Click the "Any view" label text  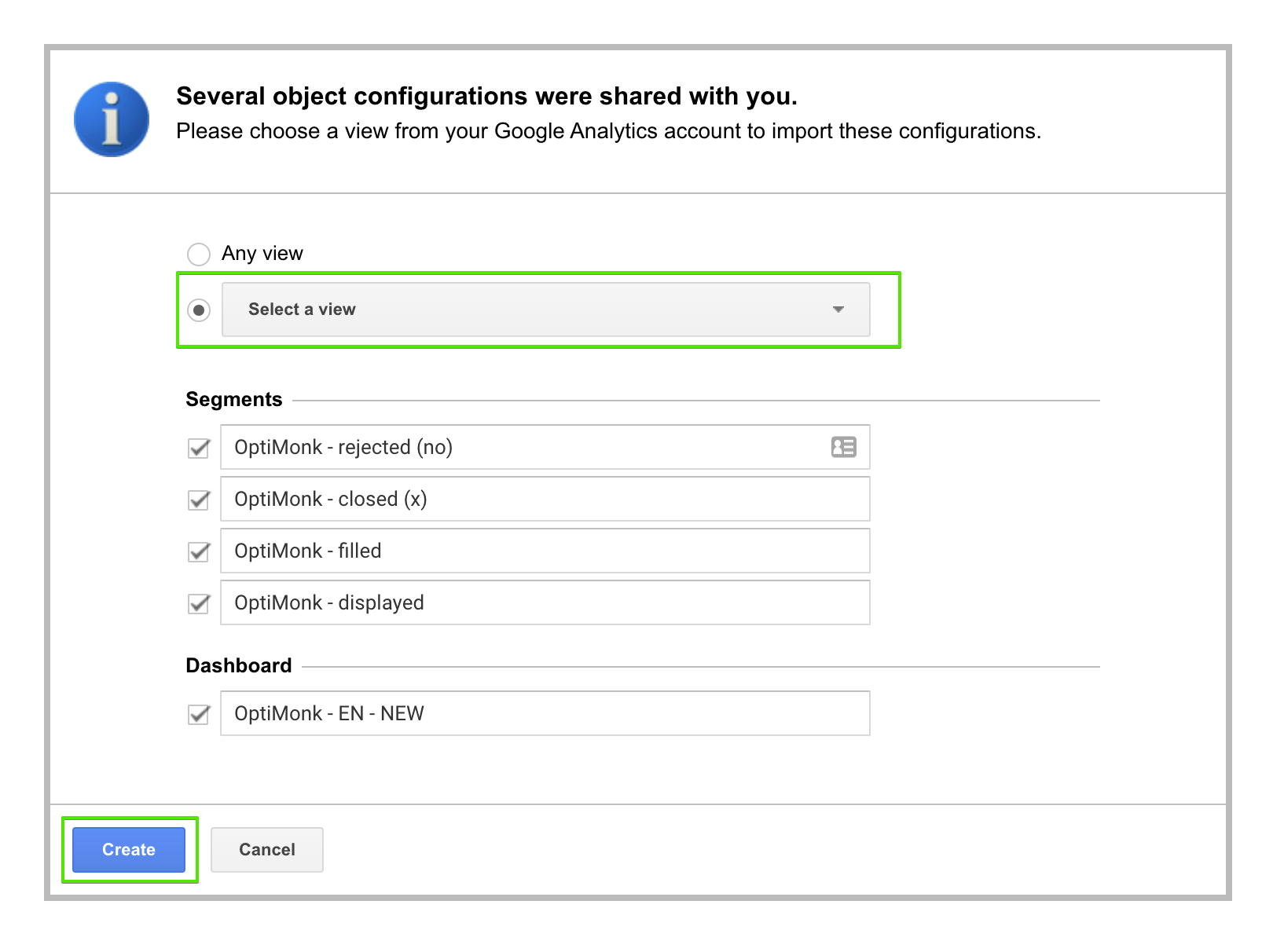[x=262, y=253]
